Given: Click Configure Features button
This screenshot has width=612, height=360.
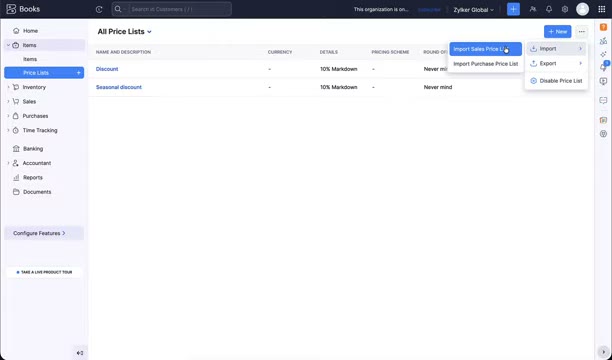Looking at the screenshot, I should click(x=44, y=233).
